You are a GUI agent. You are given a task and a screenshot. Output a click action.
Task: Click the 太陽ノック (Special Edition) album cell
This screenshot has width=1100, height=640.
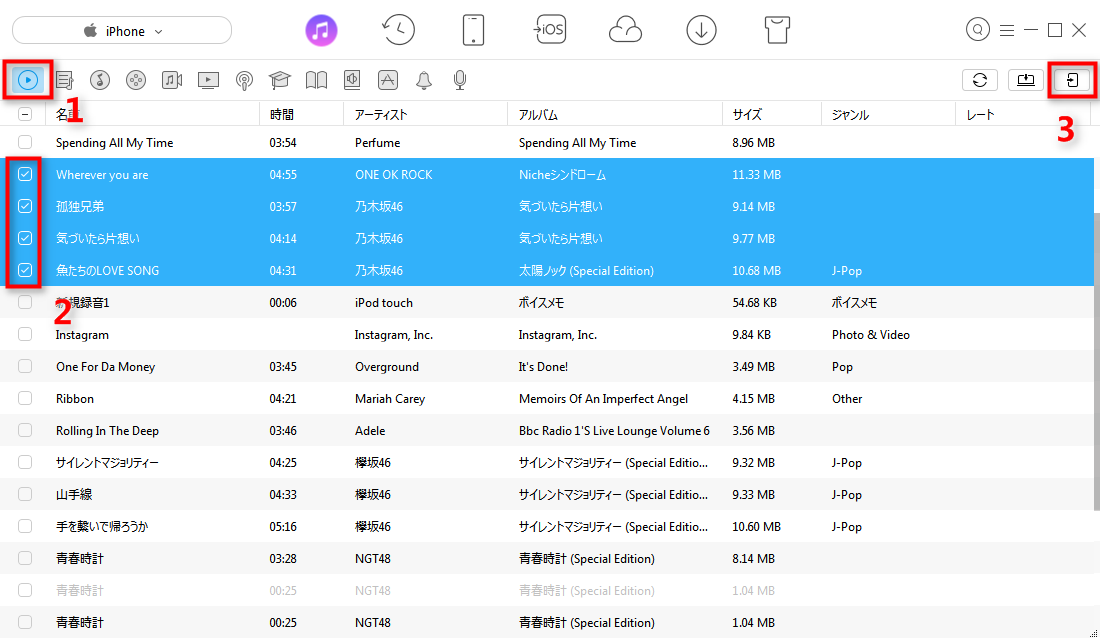click(x=586, y=271)
